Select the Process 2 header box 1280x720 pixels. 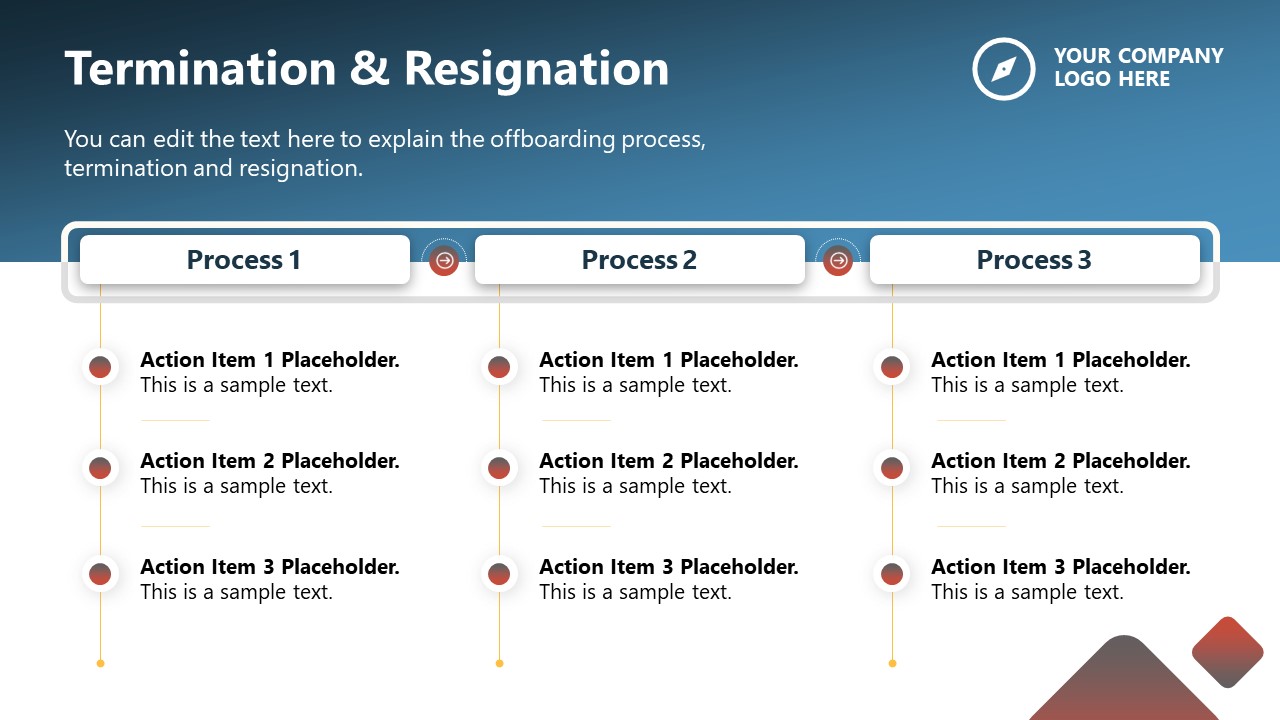[639, 260]
